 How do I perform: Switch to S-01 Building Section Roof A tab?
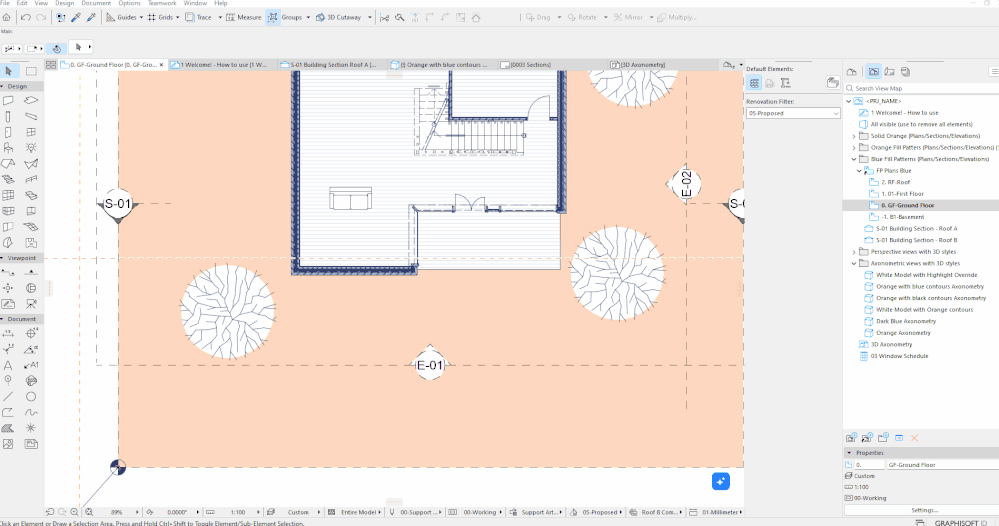pyautogui.click(x=328, y=65)
